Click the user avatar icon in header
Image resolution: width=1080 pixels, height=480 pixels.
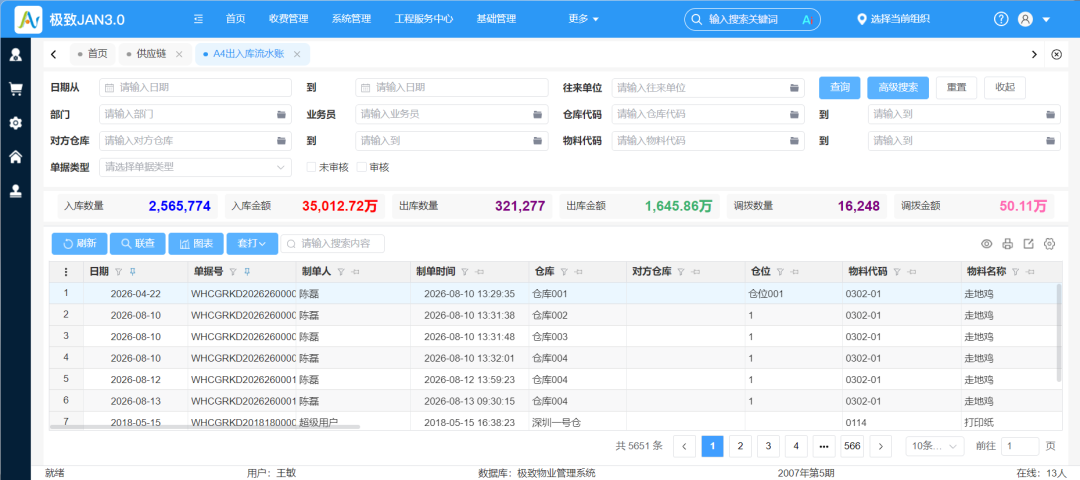click(x=1025, y=19)
